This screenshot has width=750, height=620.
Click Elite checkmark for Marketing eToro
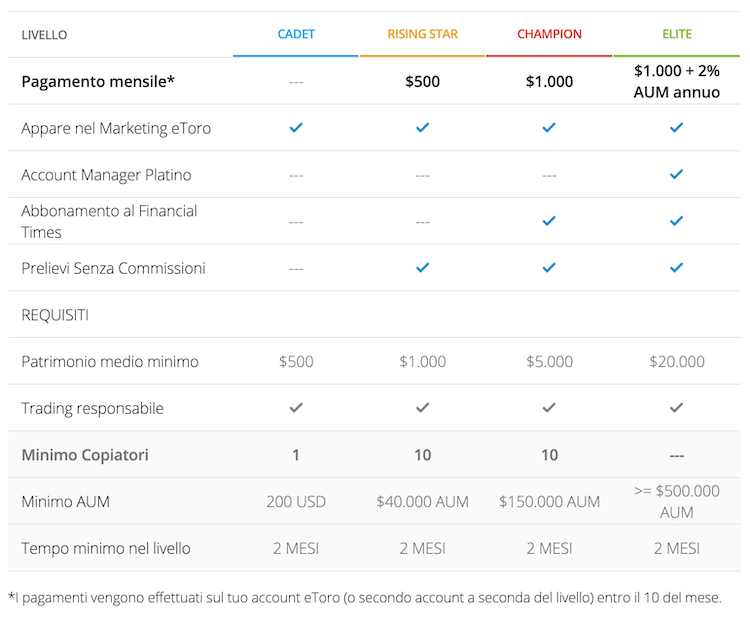(676, 127)
